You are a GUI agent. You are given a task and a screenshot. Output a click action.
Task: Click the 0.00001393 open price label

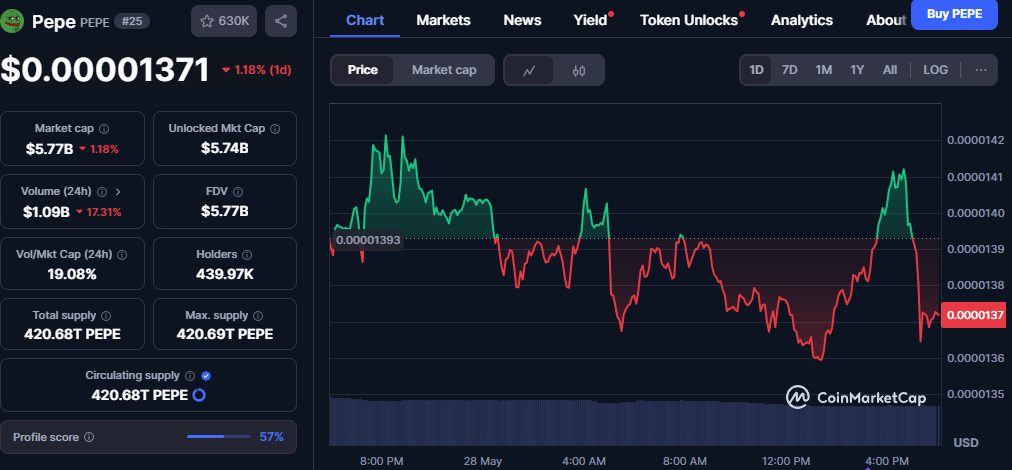pos(368,240)
